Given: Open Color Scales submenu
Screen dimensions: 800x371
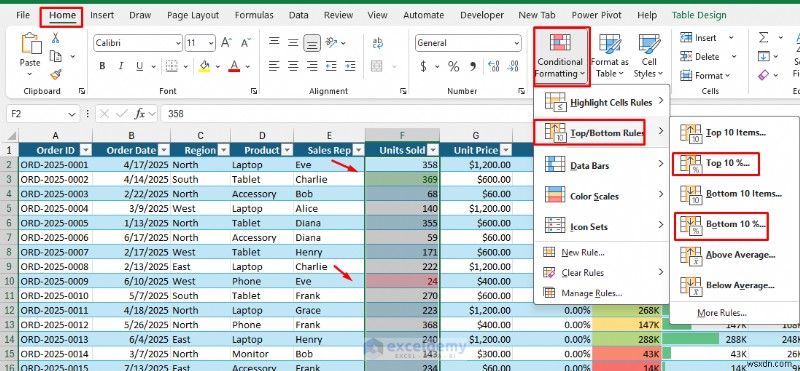Looking at the screenshot, I should pyautogui.click(x=601, y=196).
